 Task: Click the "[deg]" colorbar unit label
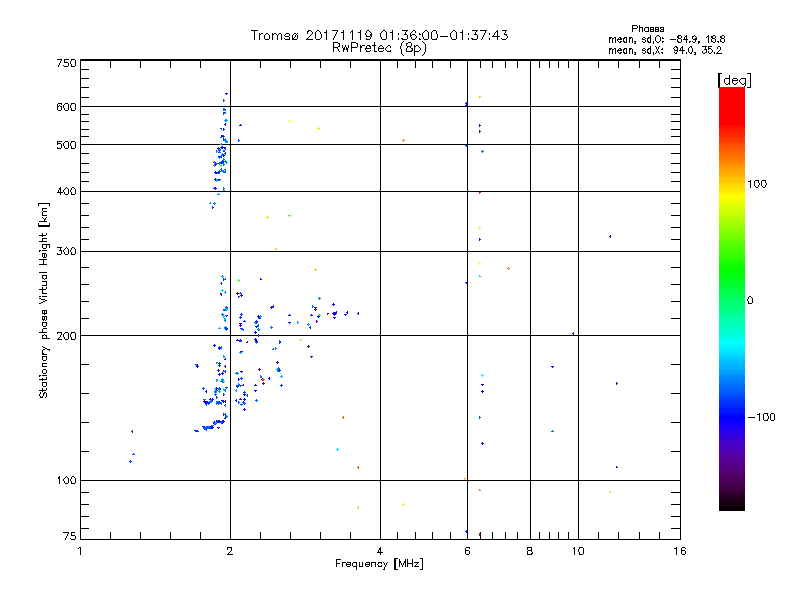[734, 80]
